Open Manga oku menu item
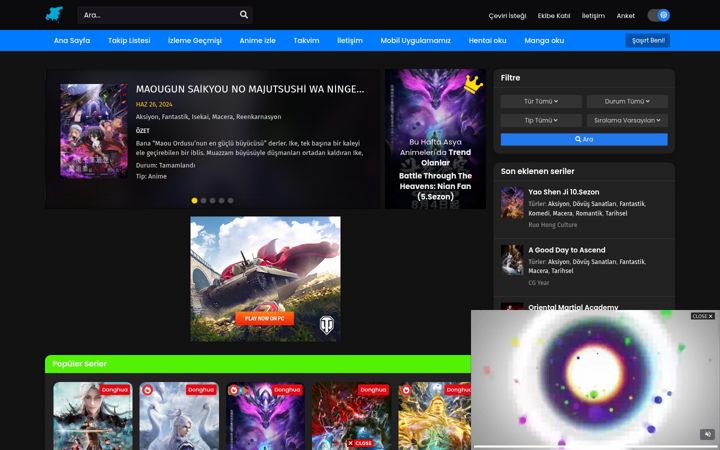720x450 pixels. (x=544, y=40)
